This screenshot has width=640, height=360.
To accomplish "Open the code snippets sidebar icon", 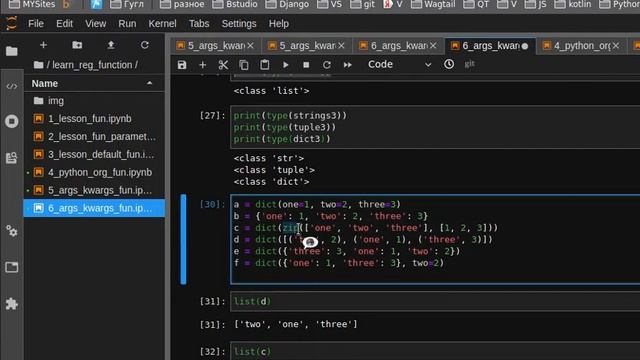I will (x=11, y=87).
